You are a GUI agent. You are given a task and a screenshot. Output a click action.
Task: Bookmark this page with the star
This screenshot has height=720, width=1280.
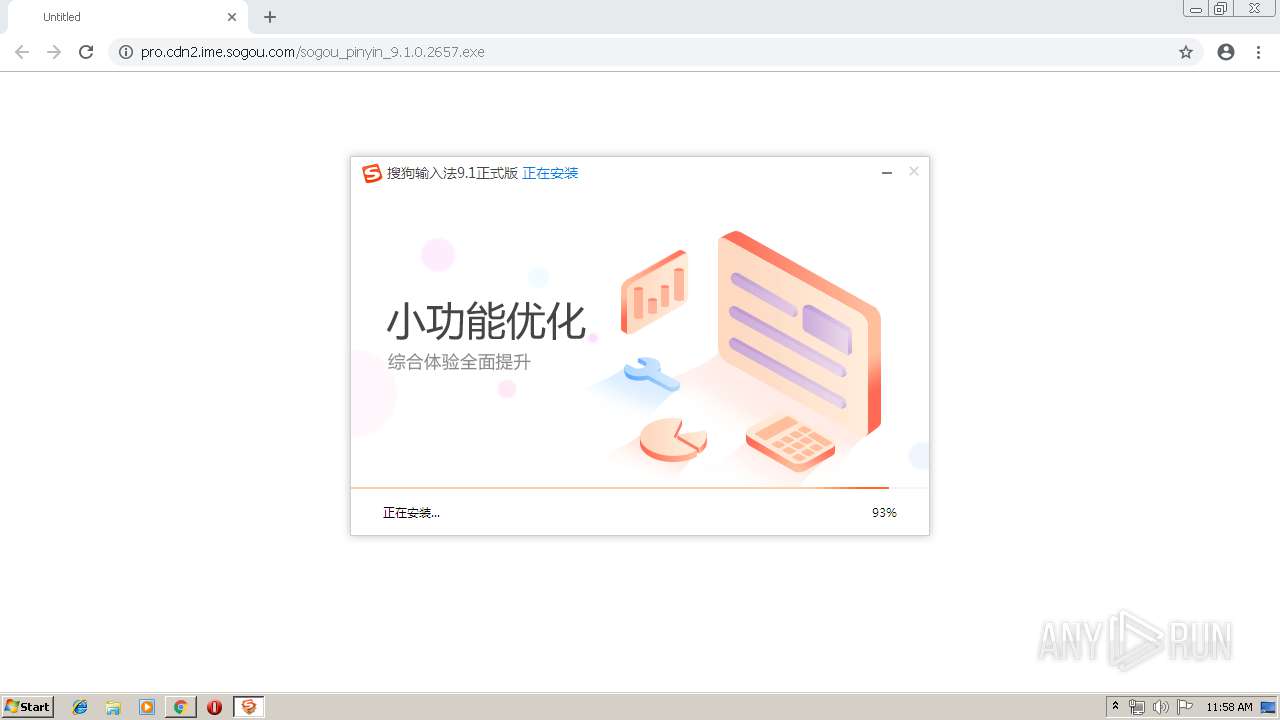(1186, 52)
